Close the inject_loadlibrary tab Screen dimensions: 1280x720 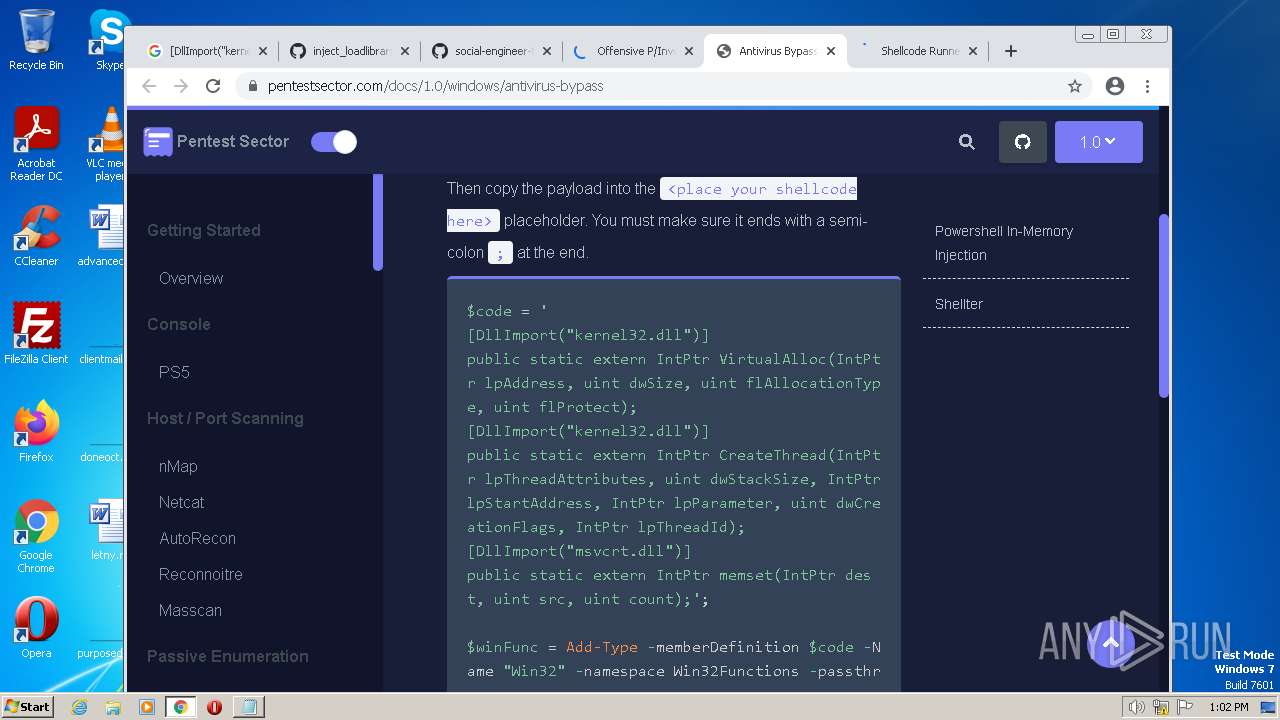point(404,51)
